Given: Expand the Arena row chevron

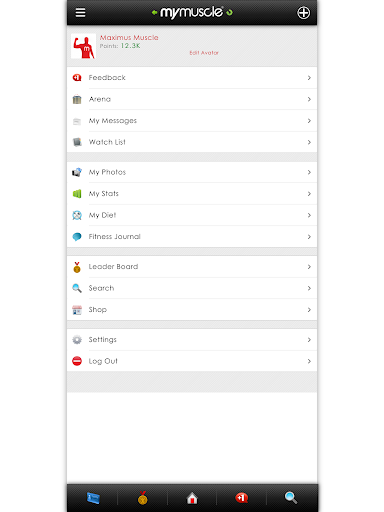Looking at the screenshot, I should 309,99.
